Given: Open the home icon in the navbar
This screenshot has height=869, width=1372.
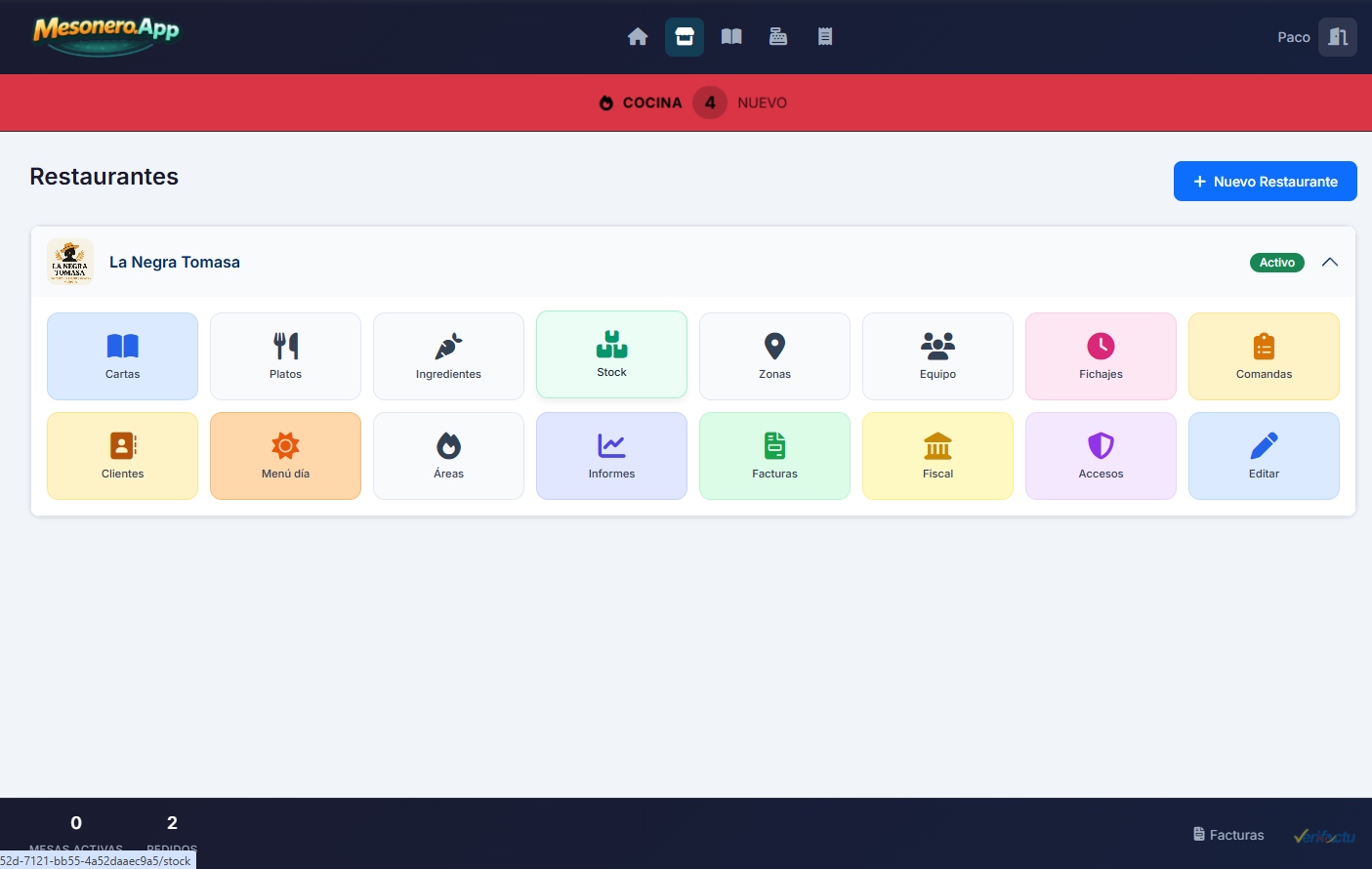Looking at the screenshot, I should 638,36.
